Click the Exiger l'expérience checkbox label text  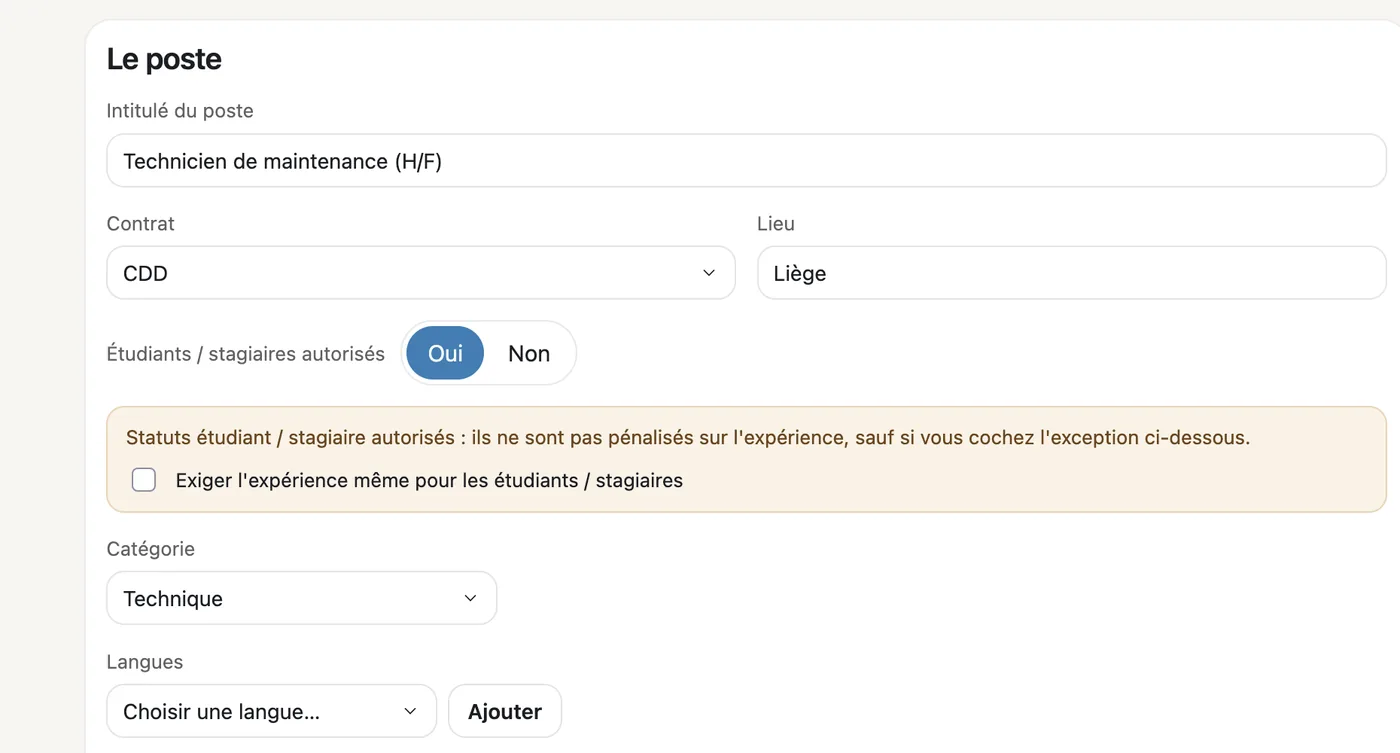click(429, 480)
